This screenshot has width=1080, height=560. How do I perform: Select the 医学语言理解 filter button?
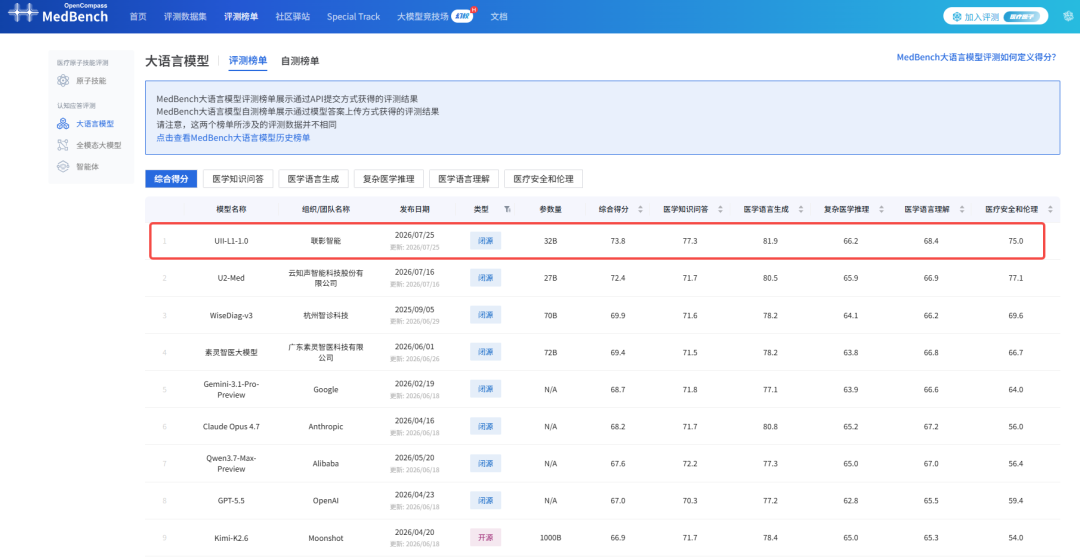464,179
